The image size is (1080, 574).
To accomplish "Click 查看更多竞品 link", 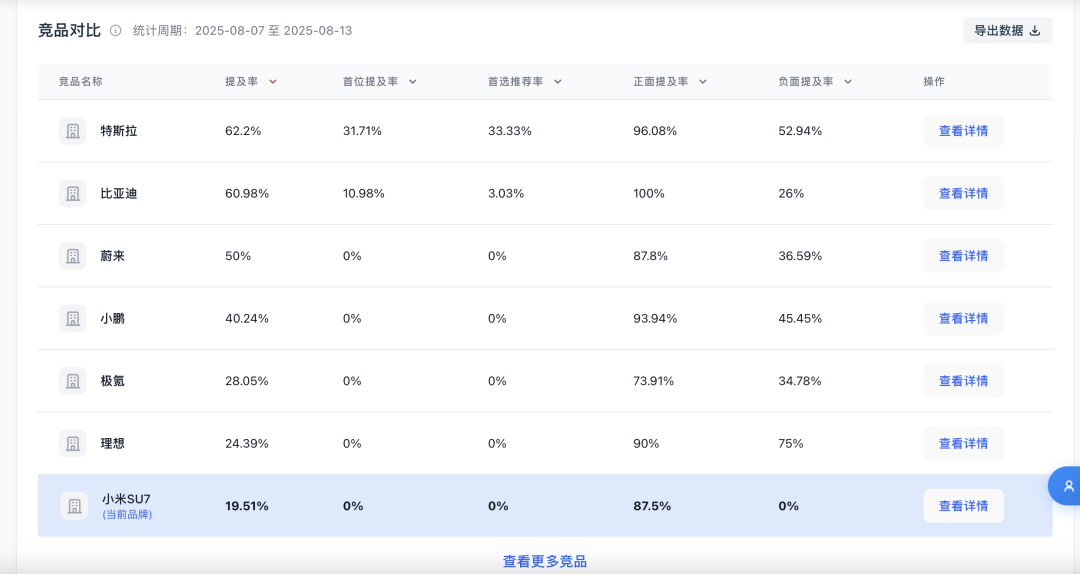I will (545, 562).
